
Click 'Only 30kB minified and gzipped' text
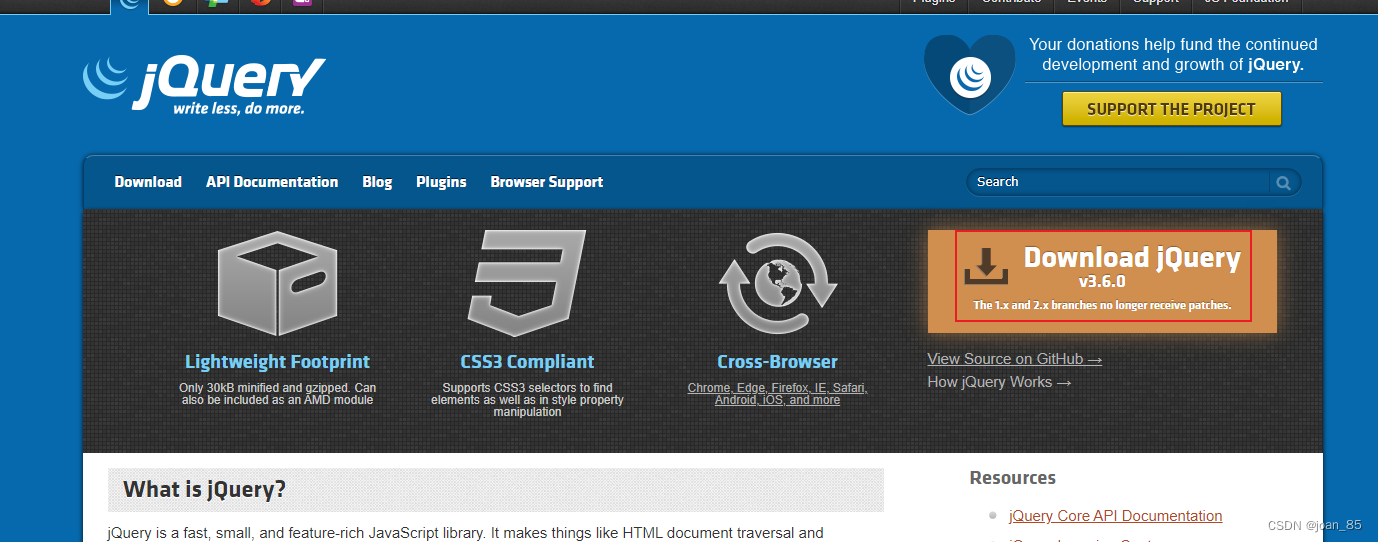point(277,394)
